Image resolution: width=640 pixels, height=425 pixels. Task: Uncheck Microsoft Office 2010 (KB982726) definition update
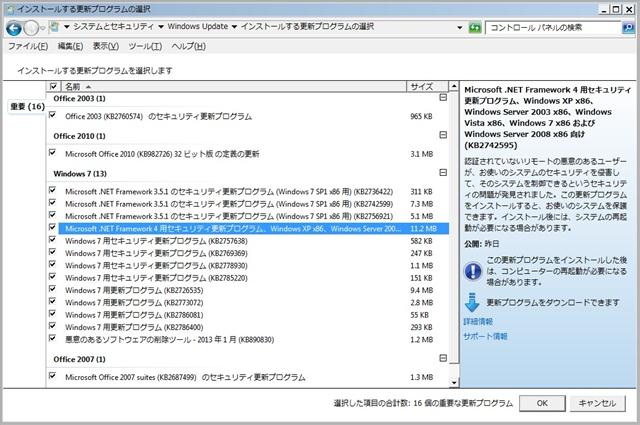click(x=52, y=153)
